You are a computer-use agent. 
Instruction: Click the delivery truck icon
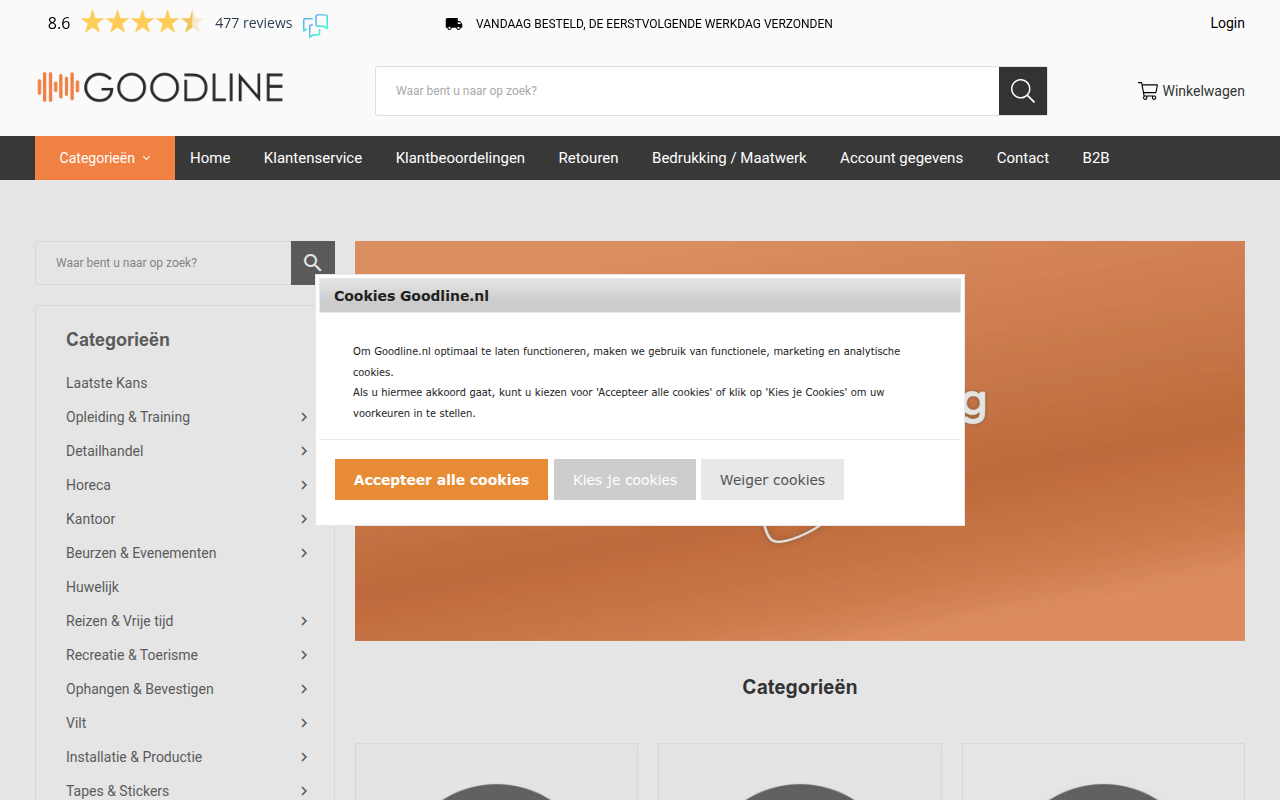454,23
